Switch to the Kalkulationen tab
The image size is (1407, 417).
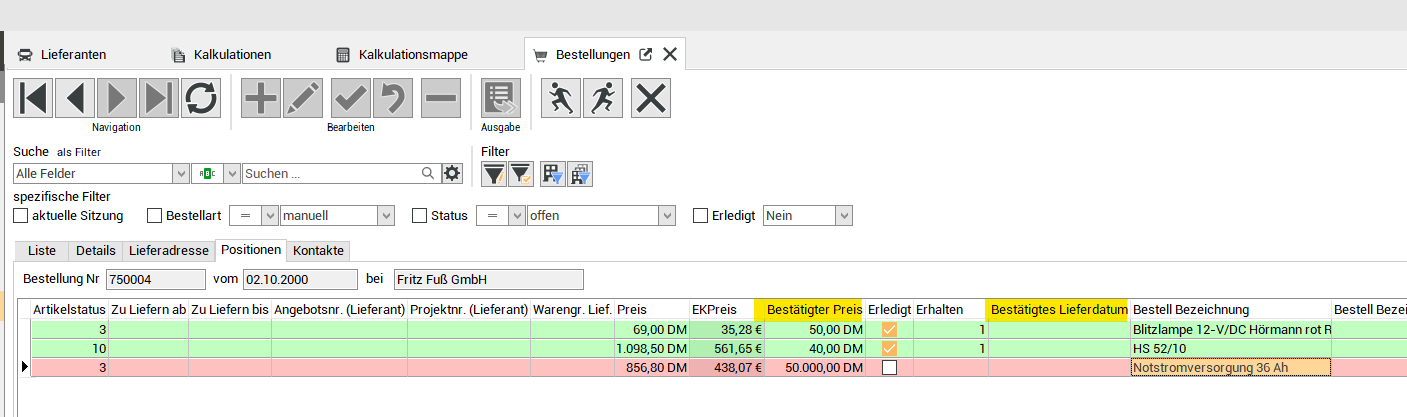coord(221,55)
